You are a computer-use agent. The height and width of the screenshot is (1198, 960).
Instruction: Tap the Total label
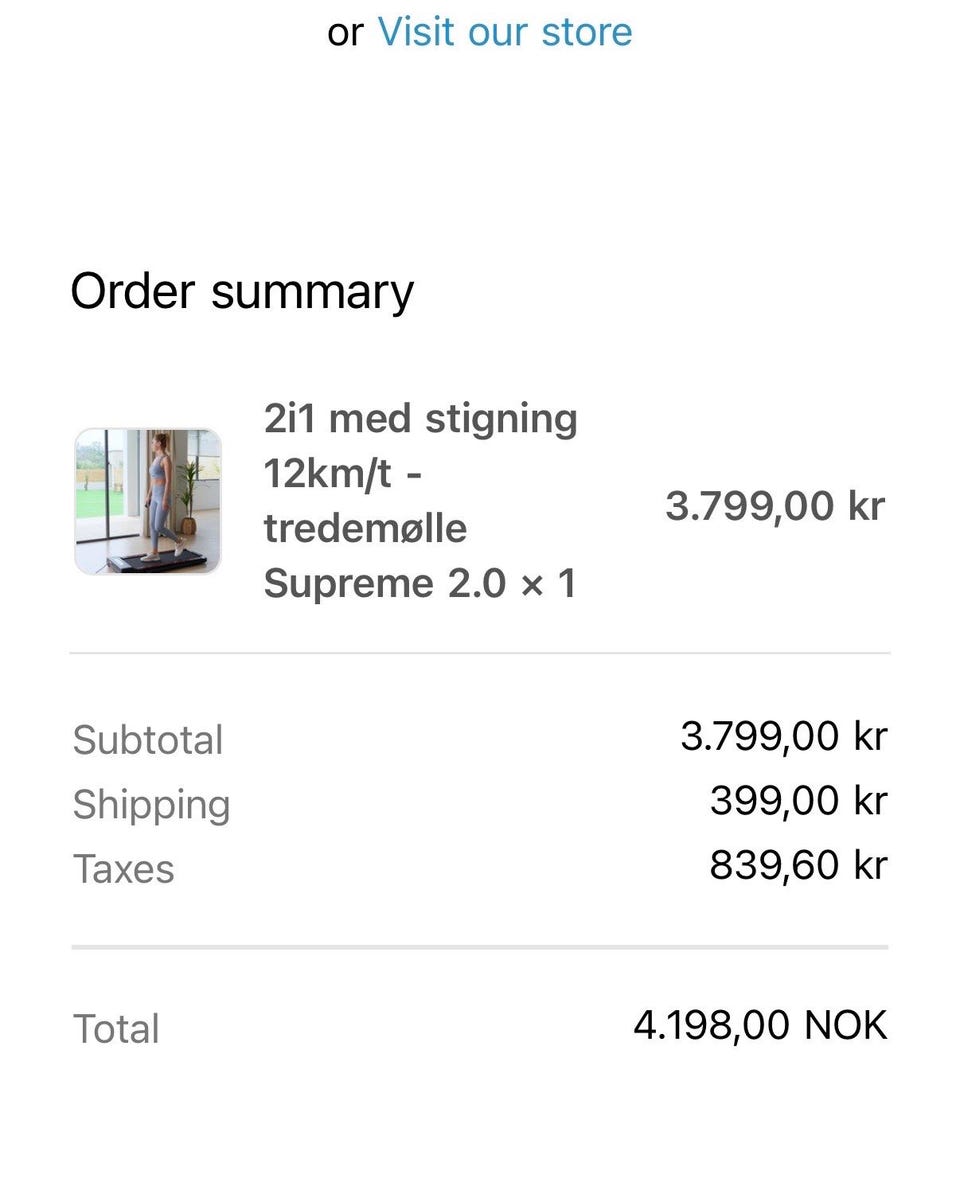(x=116, y=1028)
